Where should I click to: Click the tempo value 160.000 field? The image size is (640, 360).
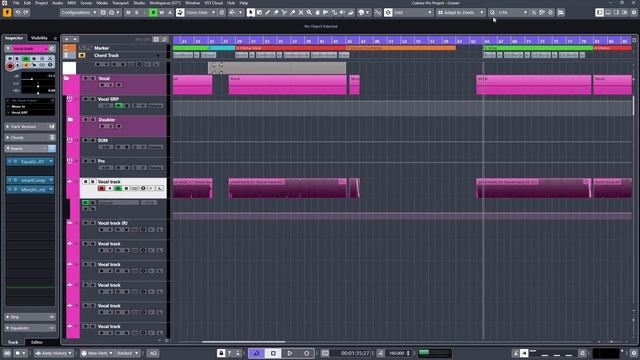pyautogui.click(x=396, y=353)
